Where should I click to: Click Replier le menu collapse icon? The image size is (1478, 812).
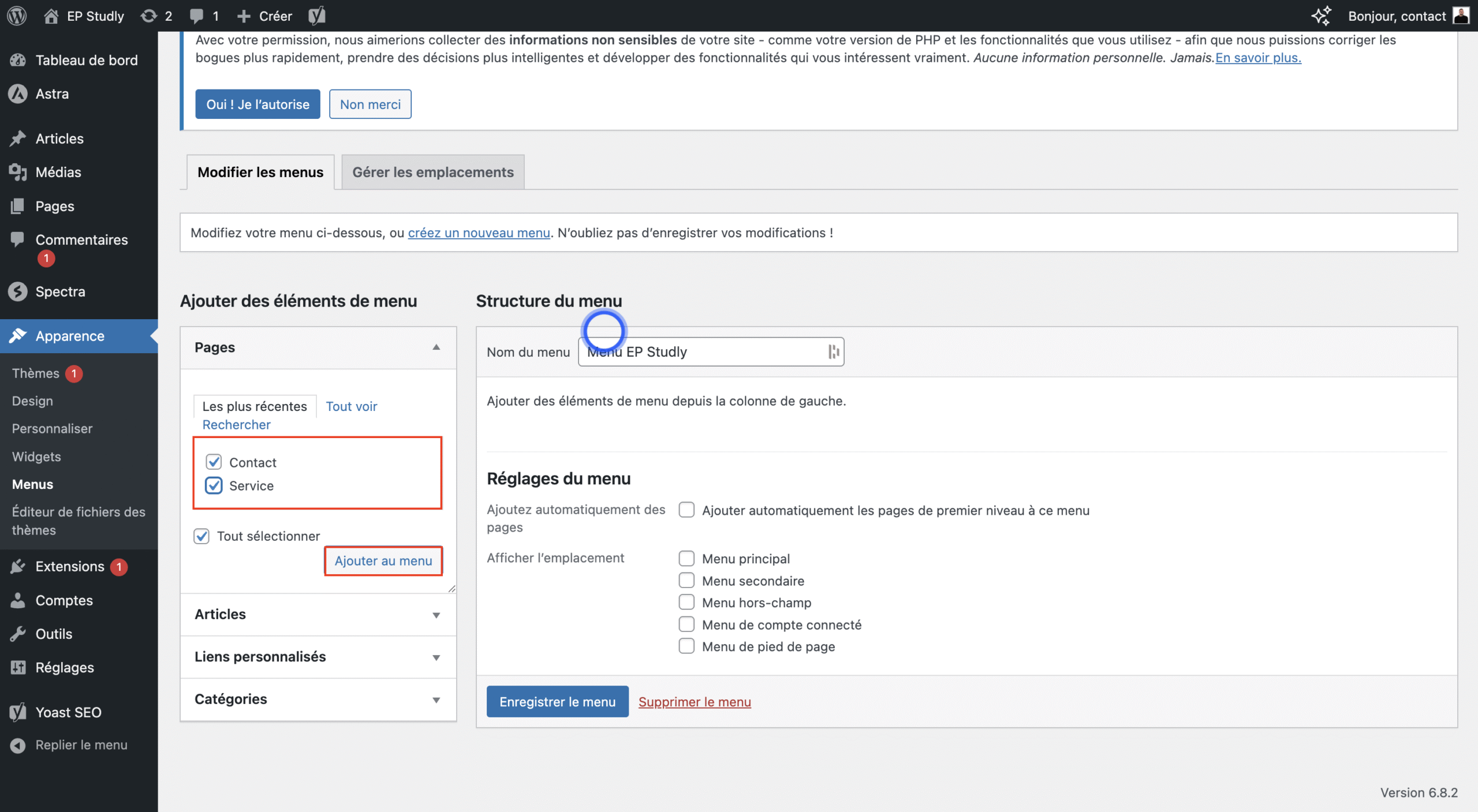(x=18, y=745)
